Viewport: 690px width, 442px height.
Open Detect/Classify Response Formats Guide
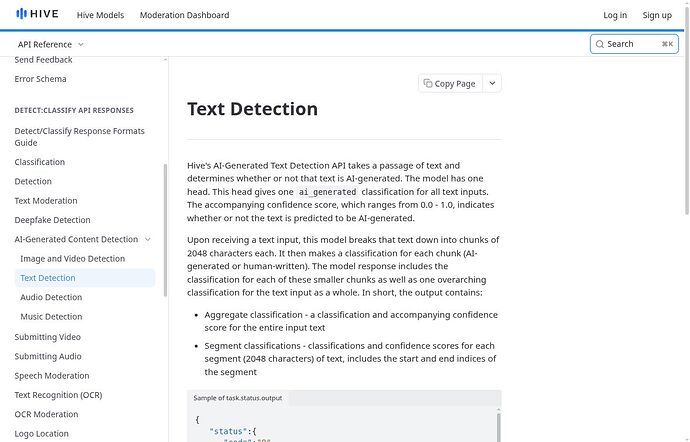click(x=80, y=137)
